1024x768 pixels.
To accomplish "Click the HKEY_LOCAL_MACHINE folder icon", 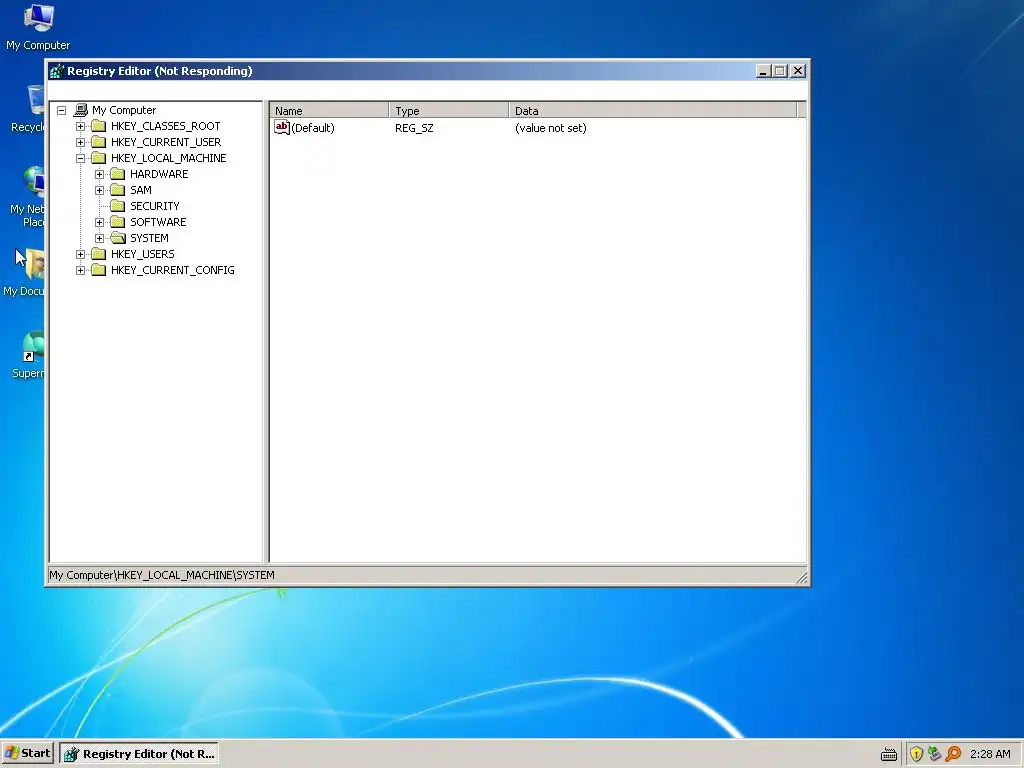I will coord(99,158).
